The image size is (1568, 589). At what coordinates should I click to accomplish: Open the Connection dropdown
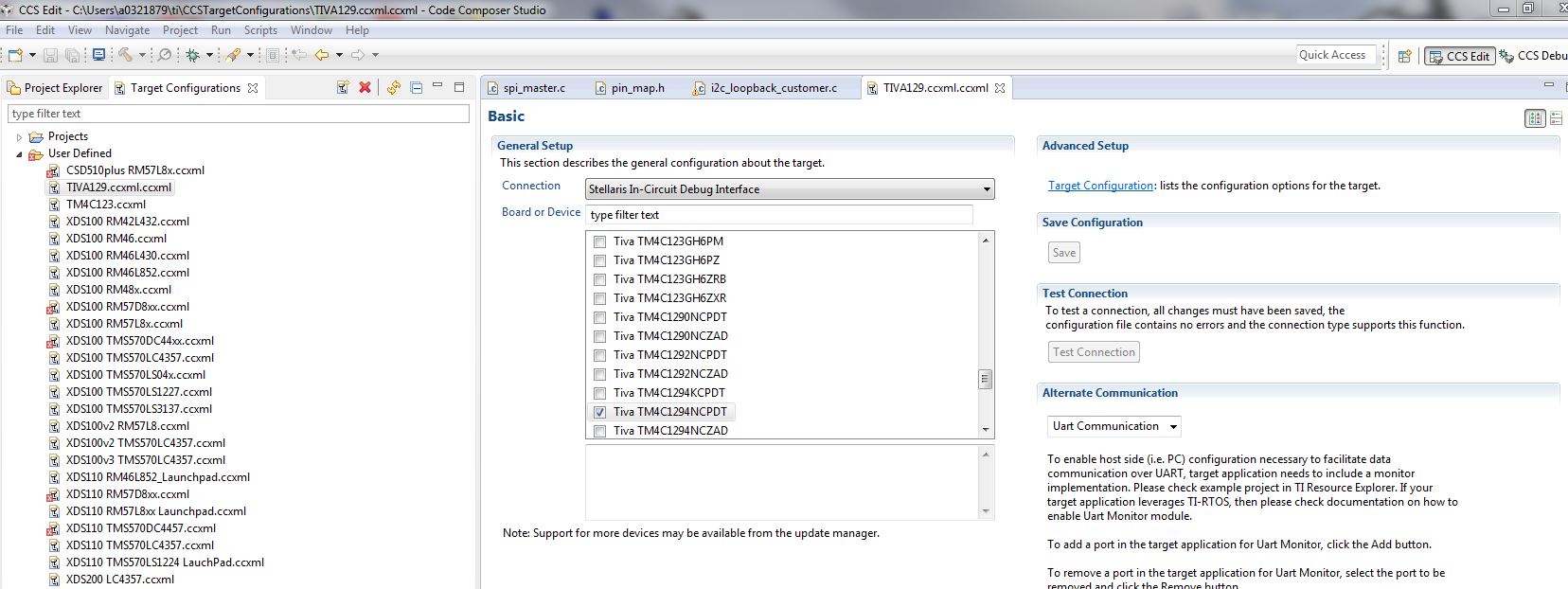tap(790, 189)
